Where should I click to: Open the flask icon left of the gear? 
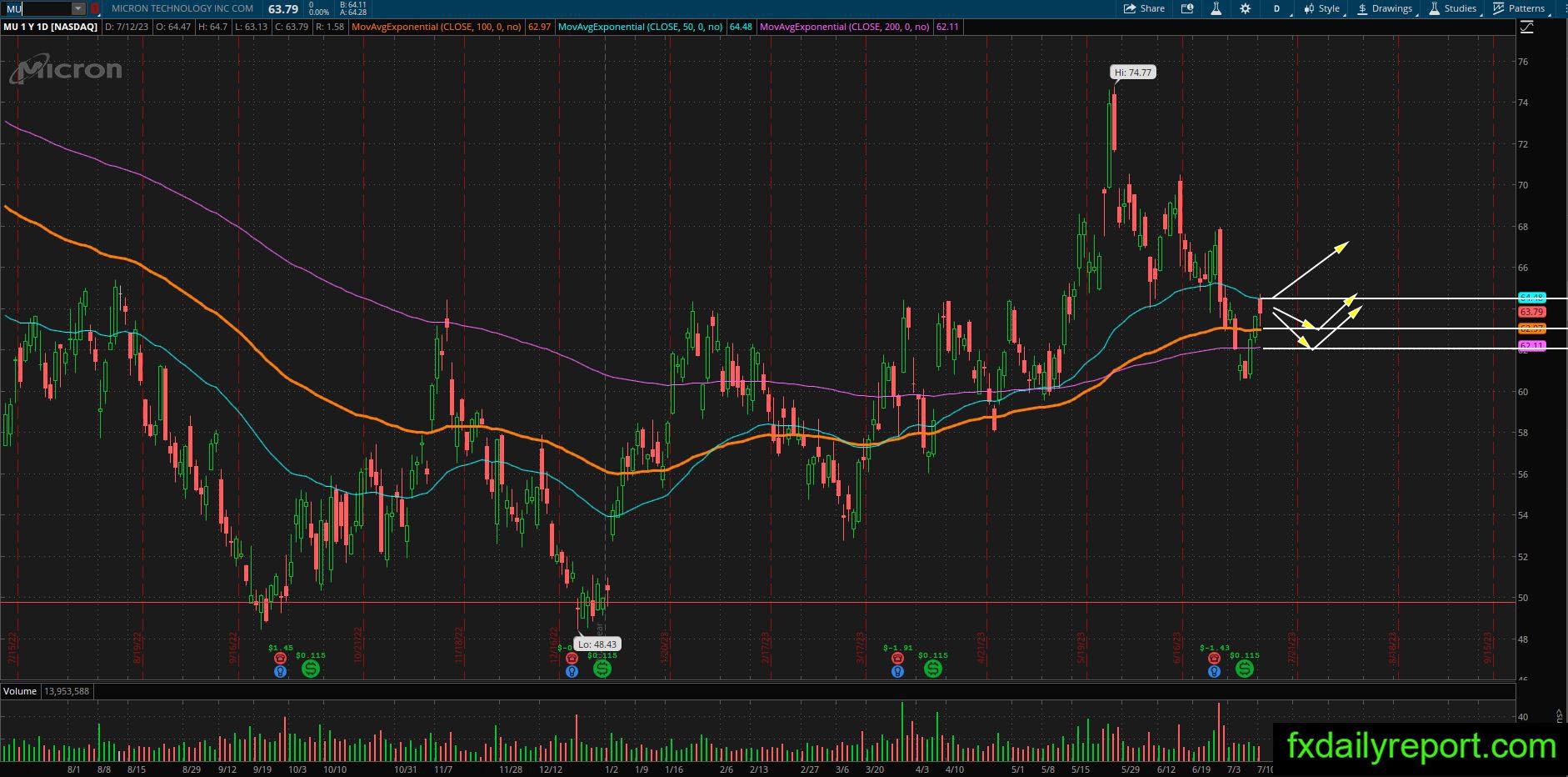(1216, 8)
